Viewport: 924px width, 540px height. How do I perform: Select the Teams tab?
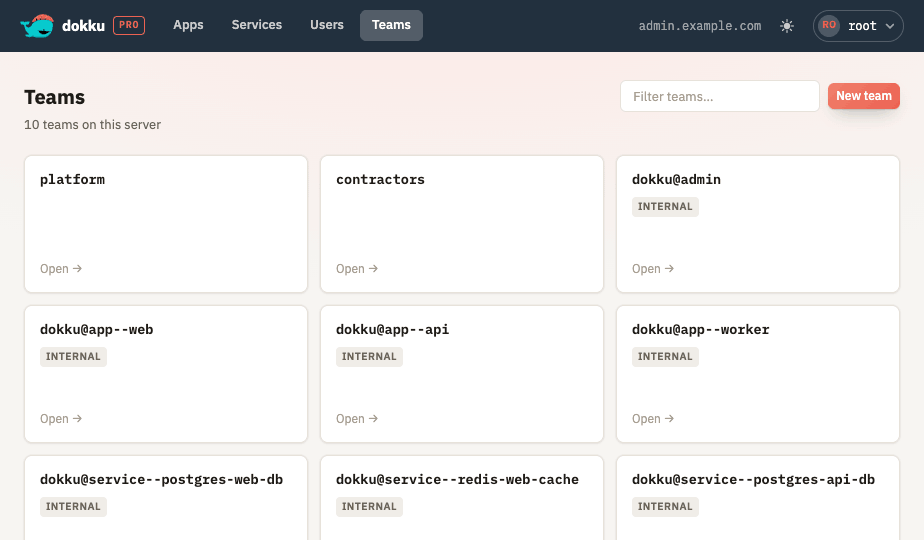391,25
